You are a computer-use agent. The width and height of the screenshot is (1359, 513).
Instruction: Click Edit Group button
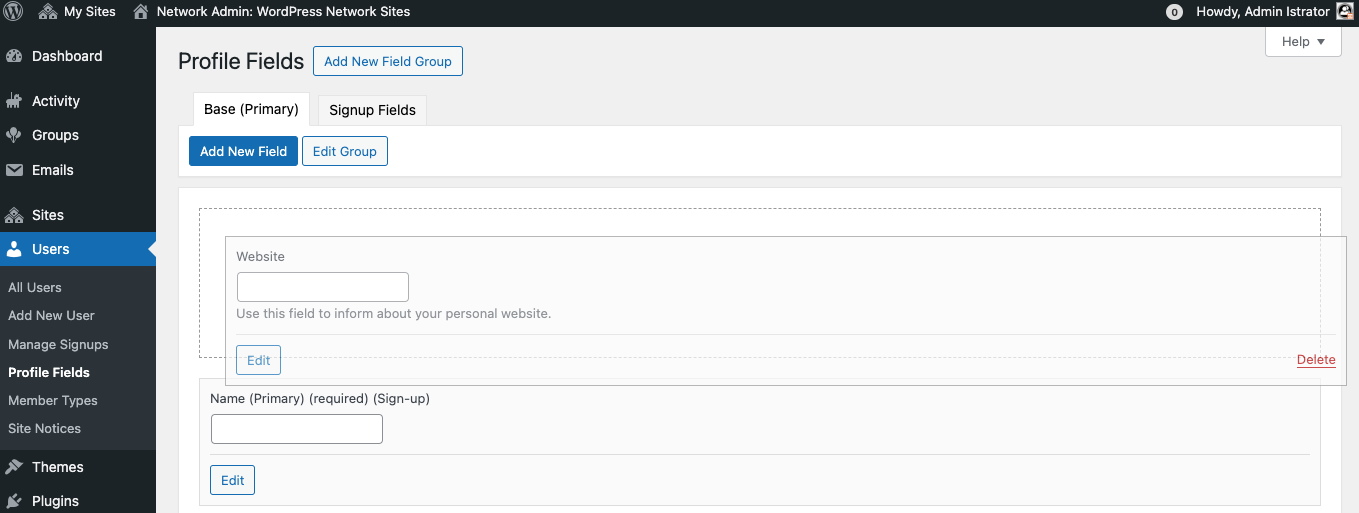(x=345, y=151)
